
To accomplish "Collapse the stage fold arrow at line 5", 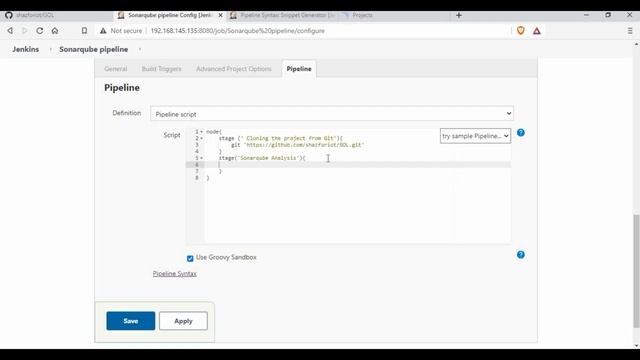I will [x=202, y=158].
